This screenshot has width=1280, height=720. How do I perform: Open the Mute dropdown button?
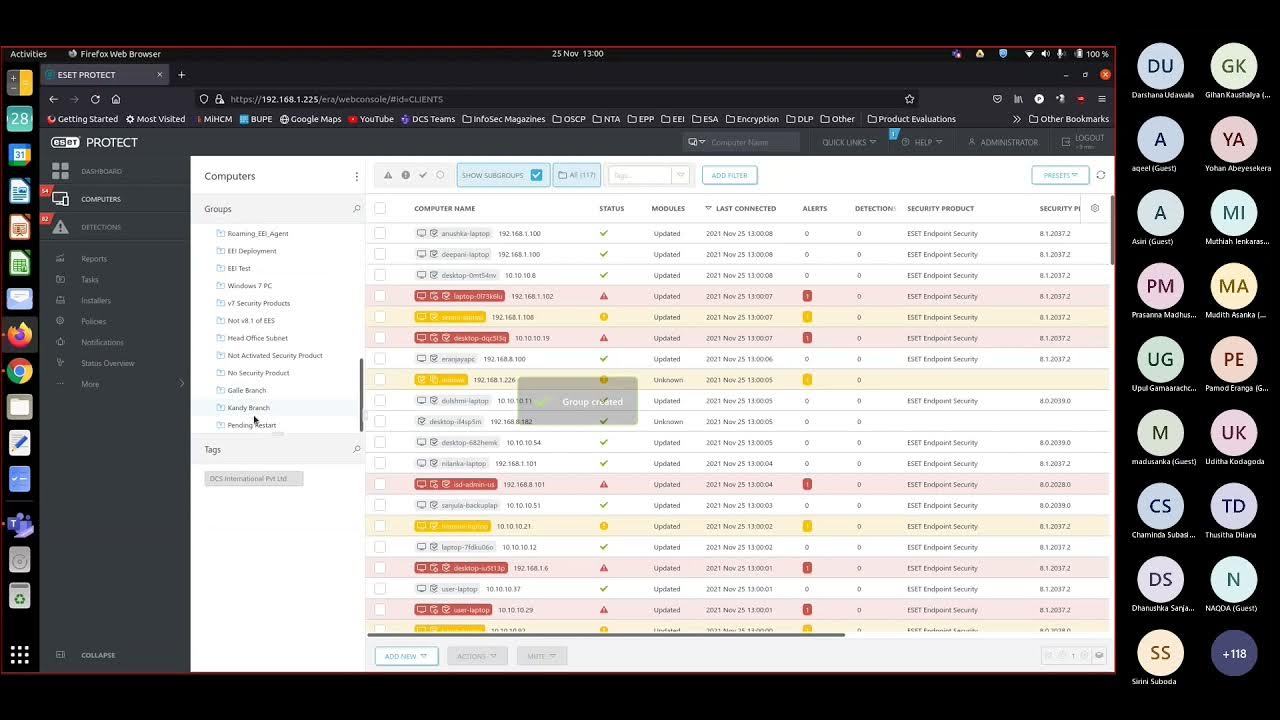click(541, 656)
